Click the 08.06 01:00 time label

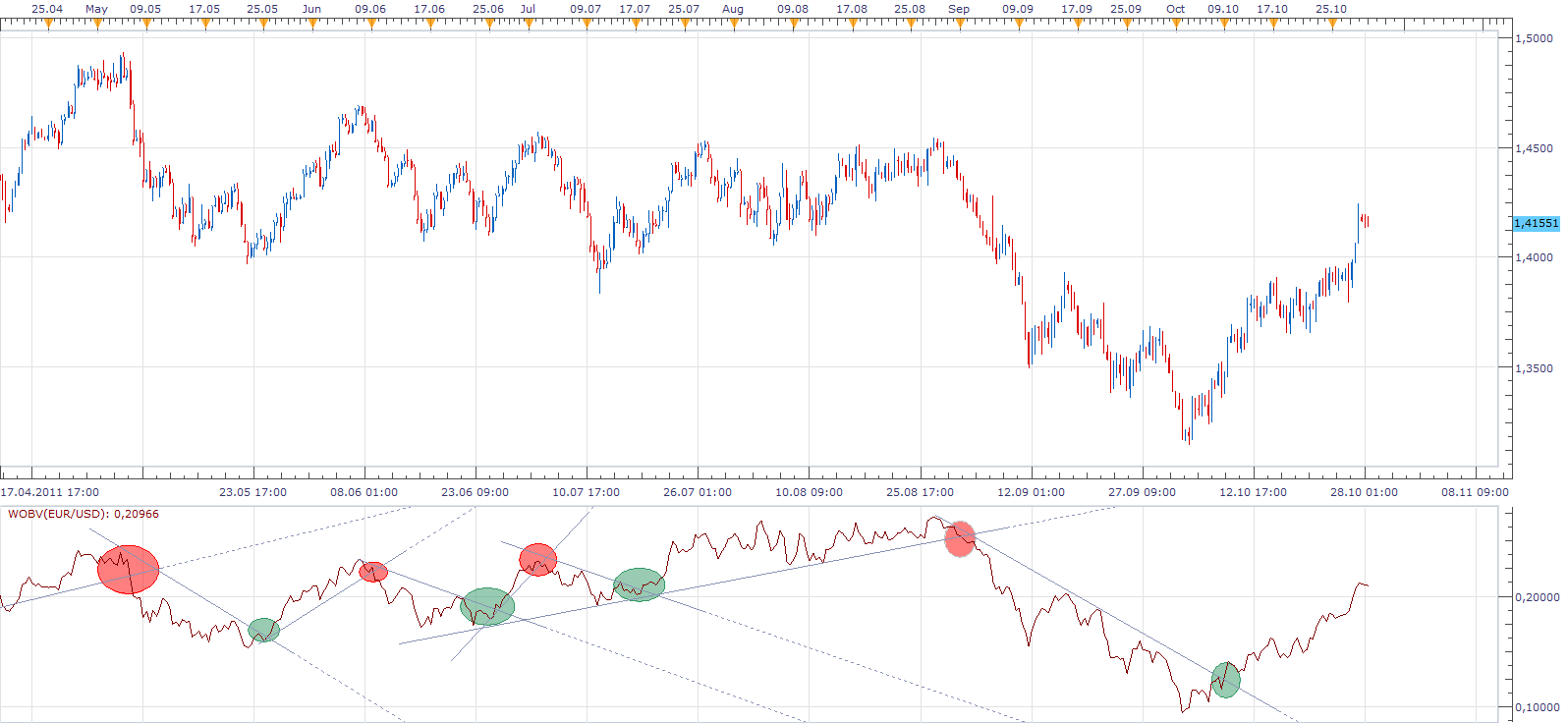(364, 492)
